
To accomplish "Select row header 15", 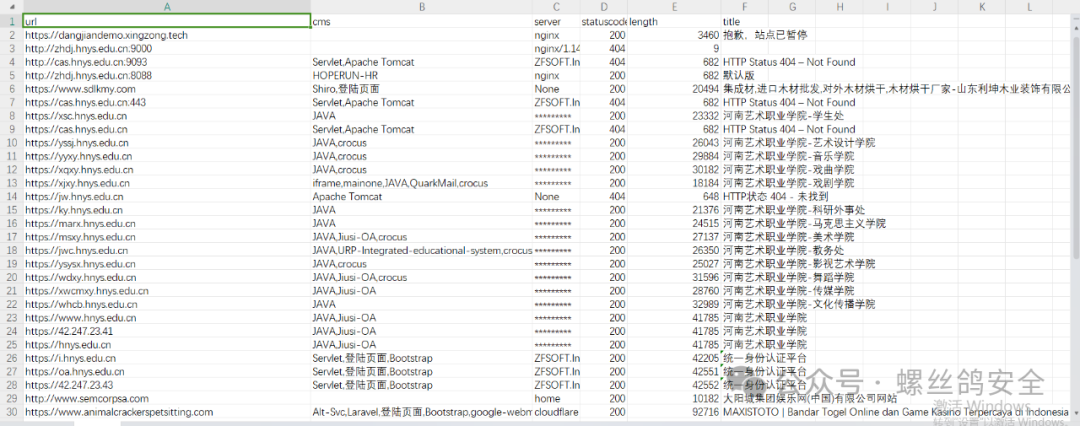I will 11,210.
